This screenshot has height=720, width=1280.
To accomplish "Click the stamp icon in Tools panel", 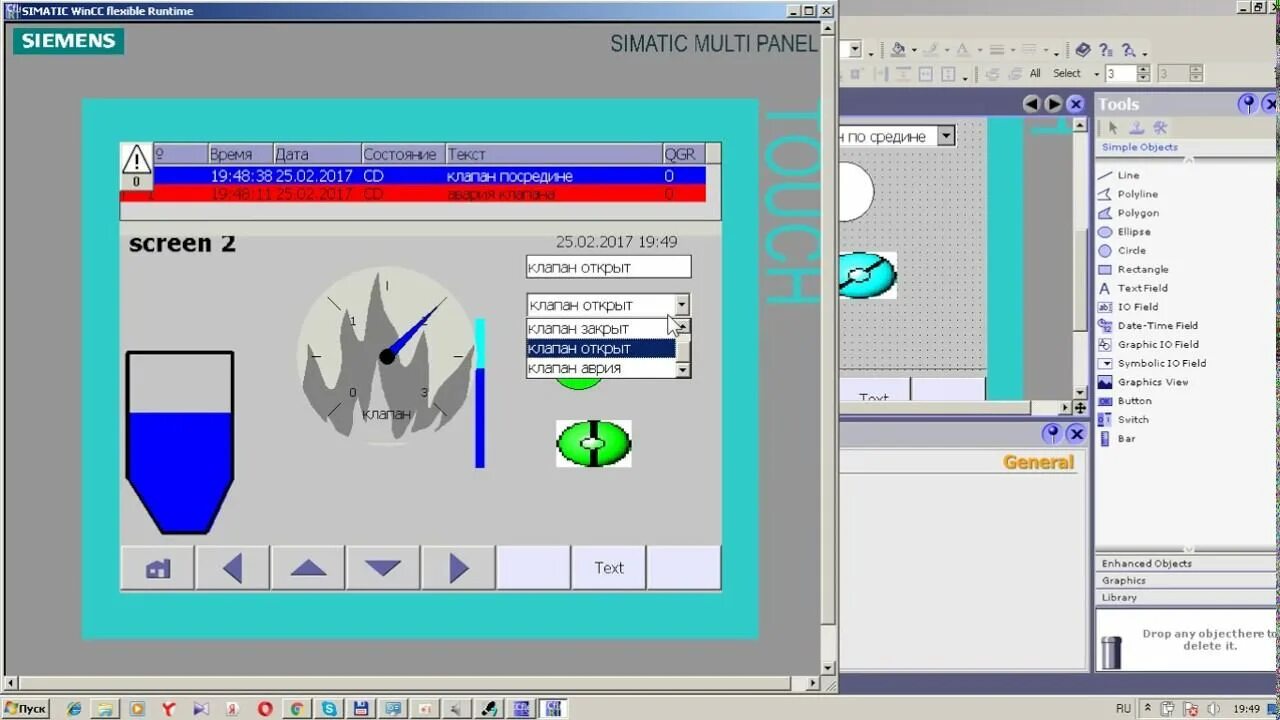I will click(x=1136, y=127).
